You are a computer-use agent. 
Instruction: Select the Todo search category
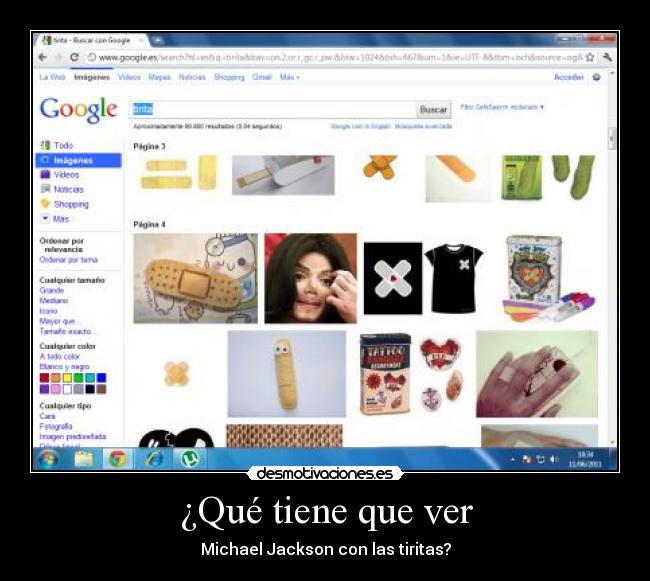pyautogui.click(x=63, y=145)
